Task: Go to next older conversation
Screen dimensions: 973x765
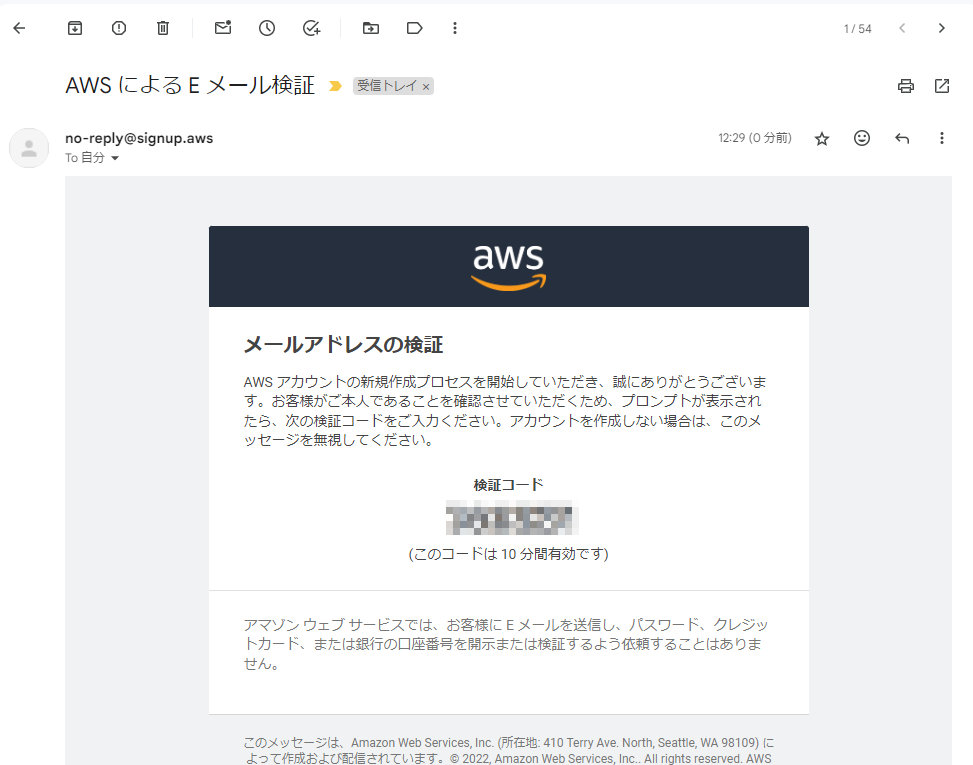Action: pyautogui.click(x=942, y=28)
